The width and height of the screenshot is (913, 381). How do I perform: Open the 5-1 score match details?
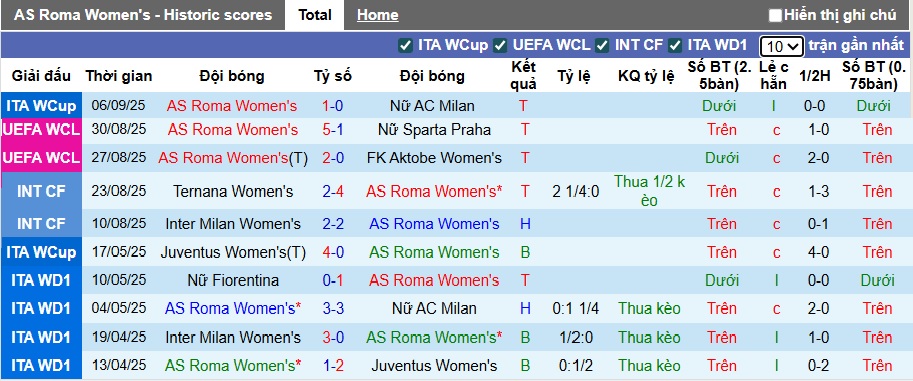coord(332,129)
